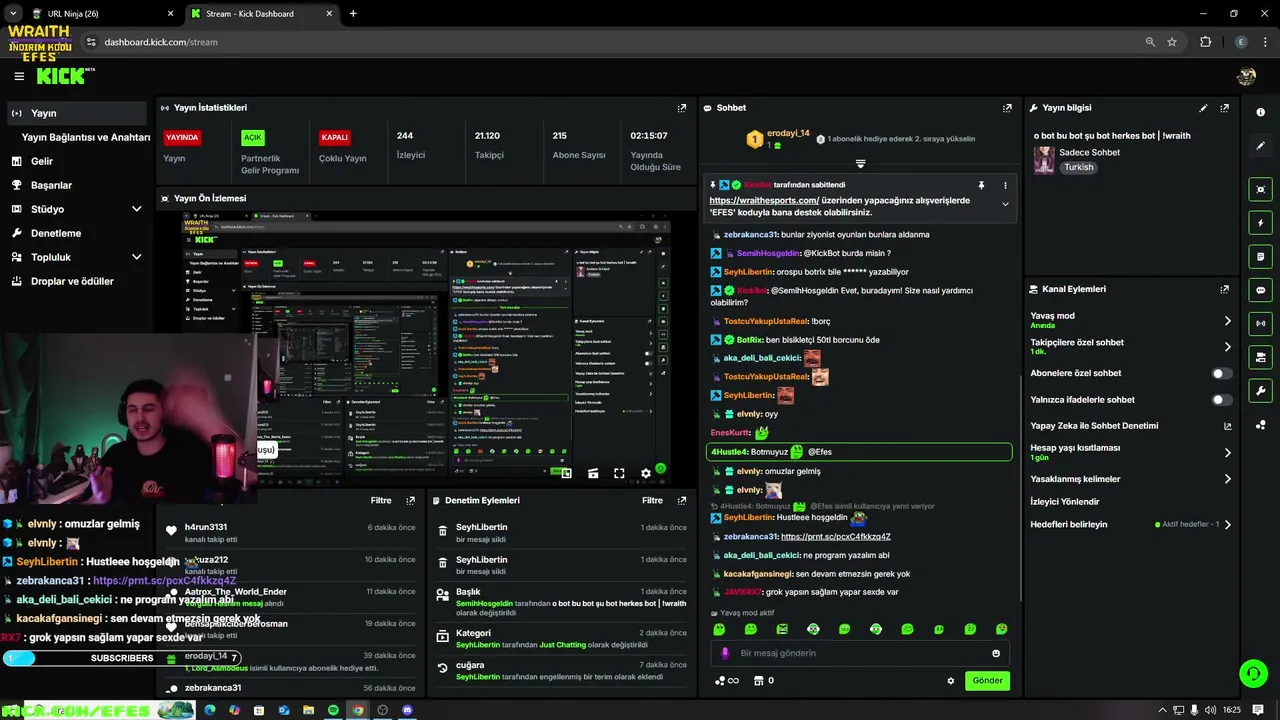Bookmark this page with star icon

(1172, 42)
